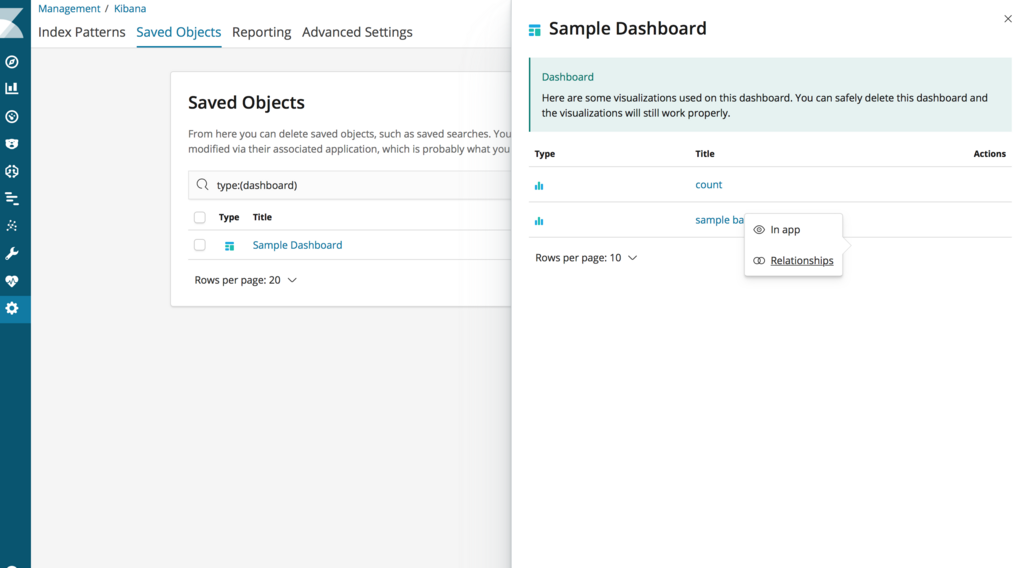The width and height of the screenshot is (1024, 568).
Task: Toggle the select-all checkbox in table header
Action: click(200, 217)
